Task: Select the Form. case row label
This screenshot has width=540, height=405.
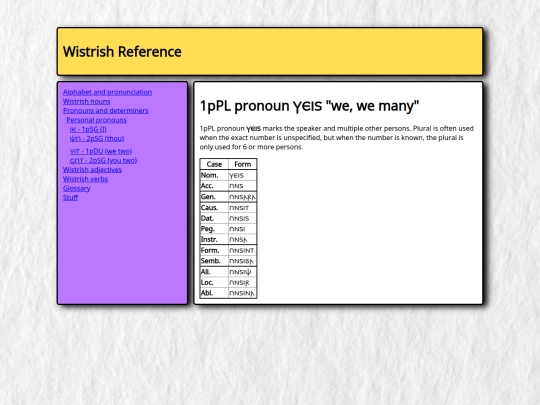Action: (214, 250)
